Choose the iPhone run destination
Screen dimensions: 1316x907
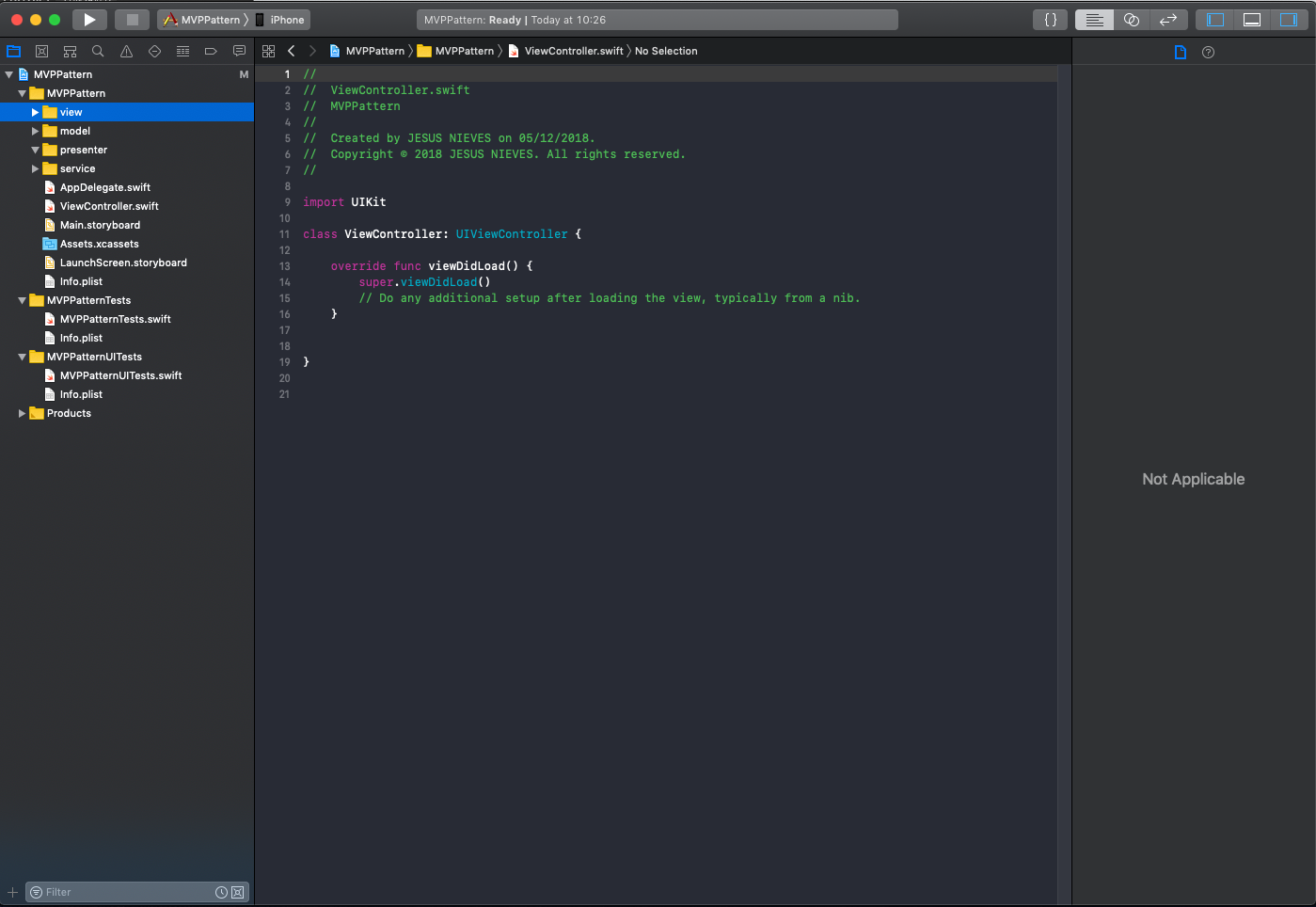pyautogui.click(x=281, y=20)
